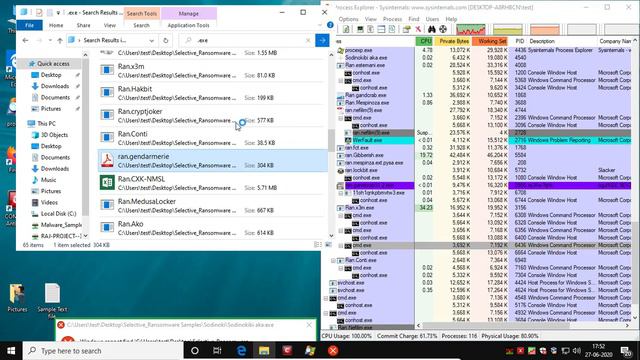Click the ran.gendarmerie PDF icon
Screen dimensions: 640x360
coord(107,160)
